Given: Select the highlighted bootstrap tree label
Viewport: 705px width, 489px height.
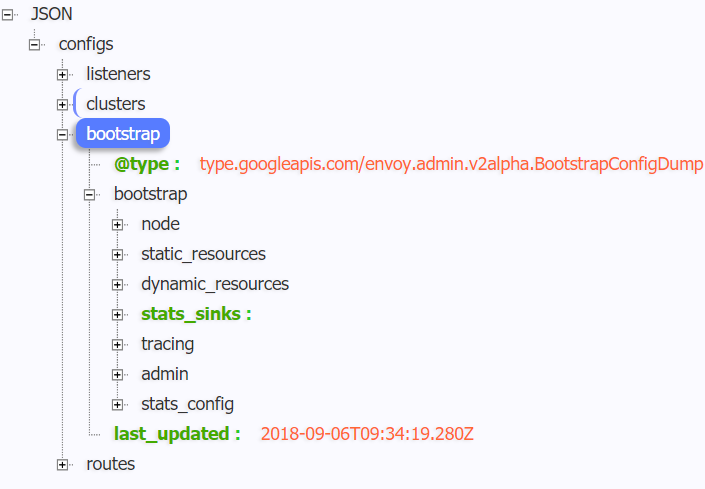Looking at the screenshot, I should pos(122,134).
